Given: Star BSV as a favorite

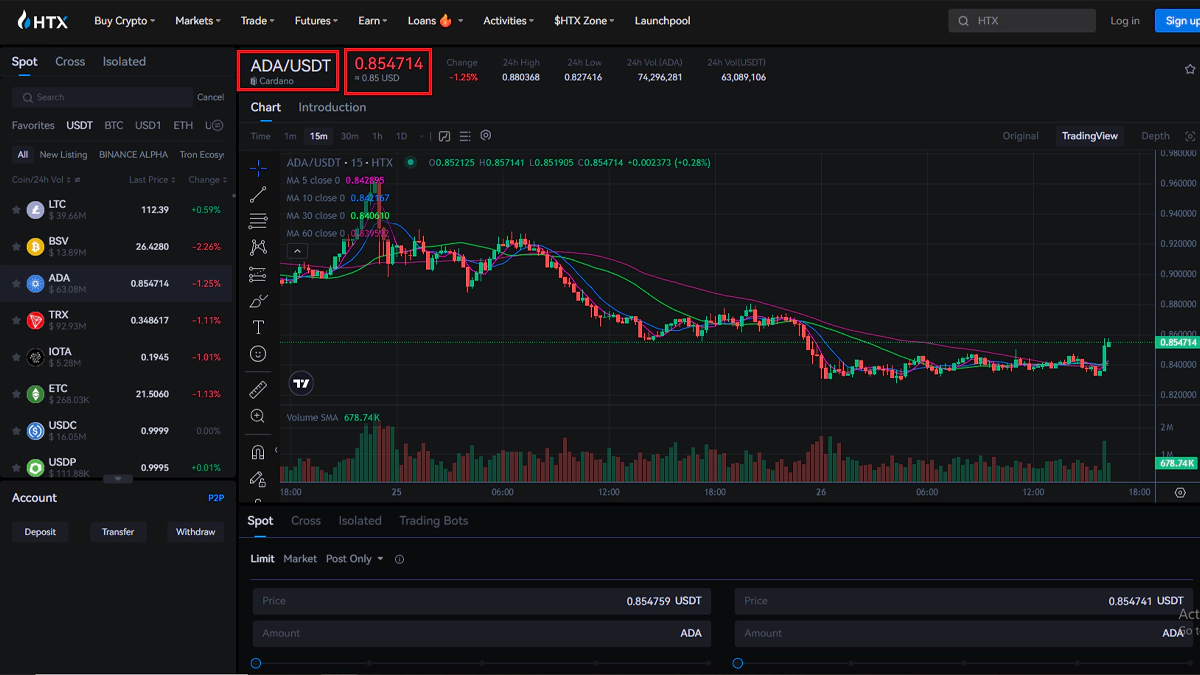Looking at the screenshot, I should pyautogui.click(x=16, y=247).
